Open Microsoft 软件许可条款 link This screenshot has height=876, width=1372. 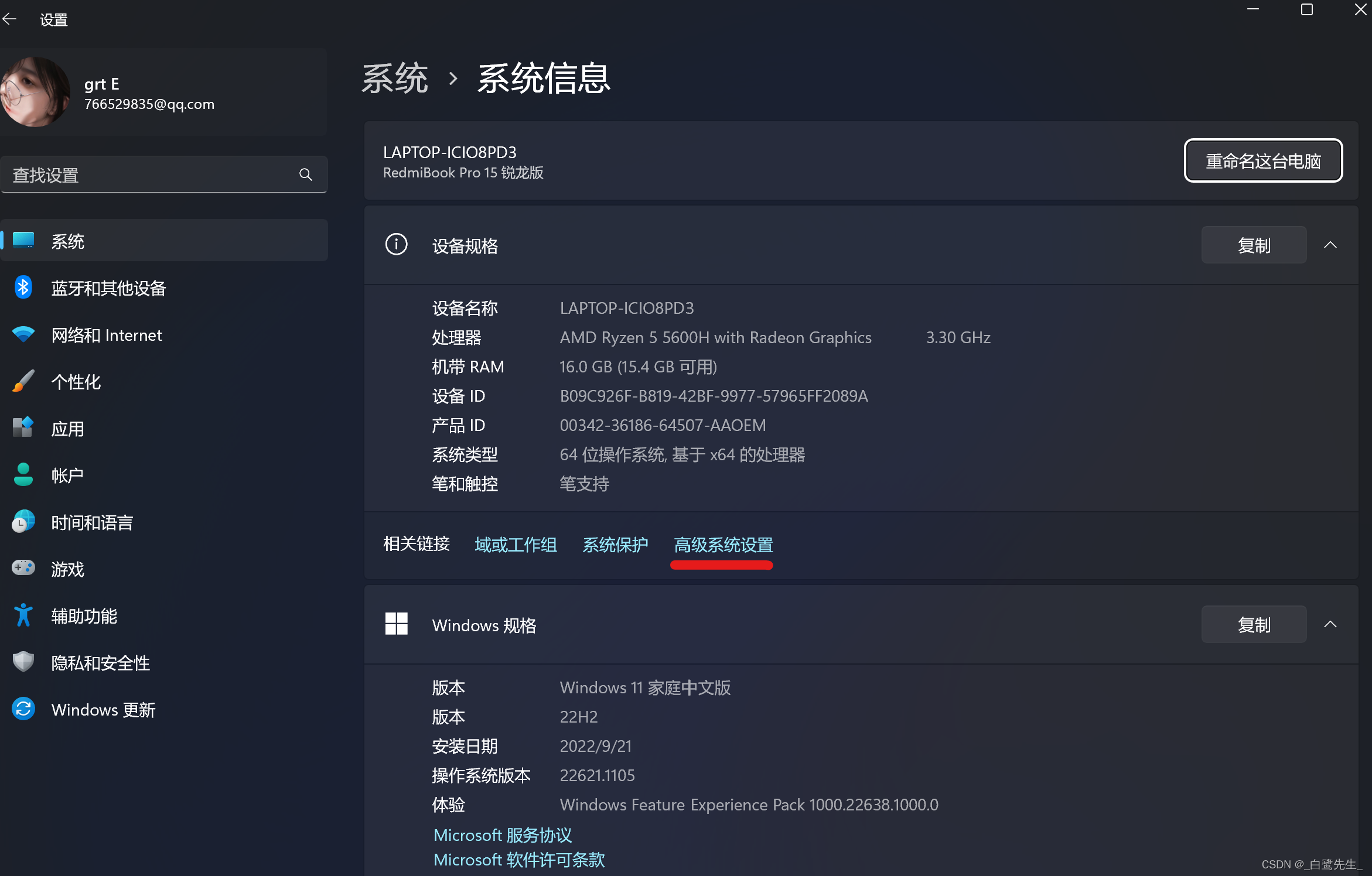[x=519, y=859]
